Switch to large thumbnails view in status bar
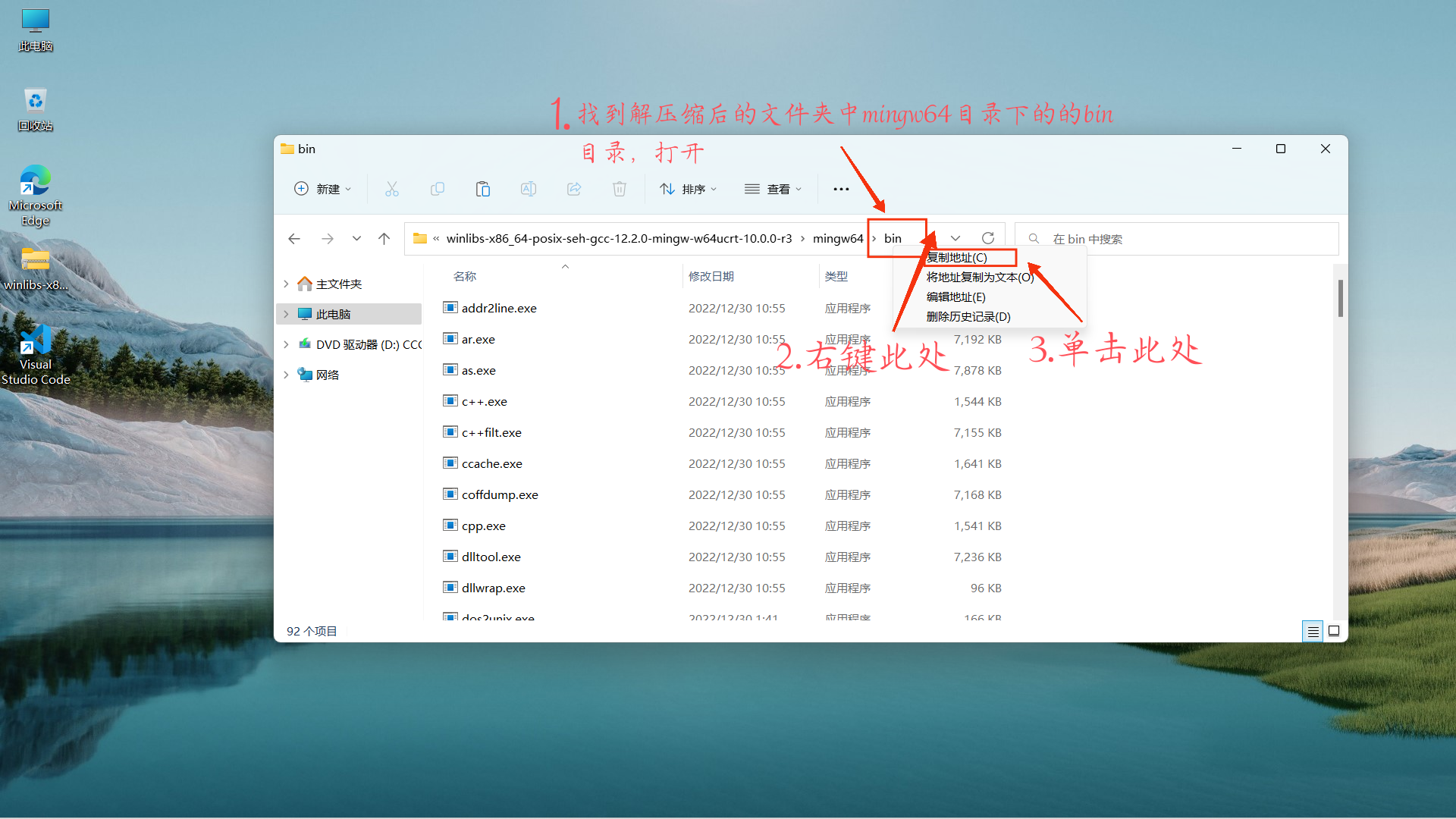 [1334, 631]
